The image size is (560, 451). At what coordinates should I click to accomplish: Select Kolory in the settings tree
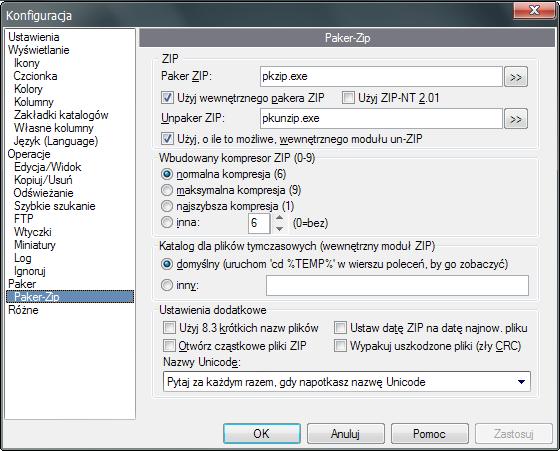pos(28,89)
